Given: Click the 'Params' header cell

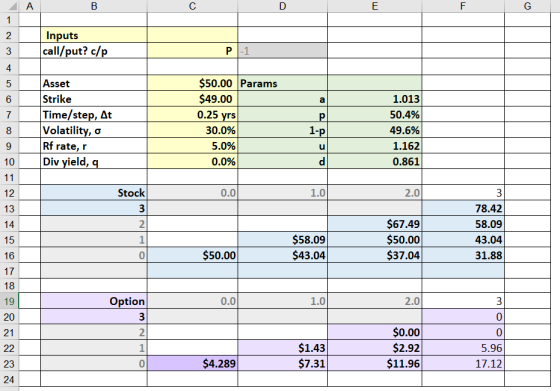Looking at the screenshot, I should pos(282,83).
